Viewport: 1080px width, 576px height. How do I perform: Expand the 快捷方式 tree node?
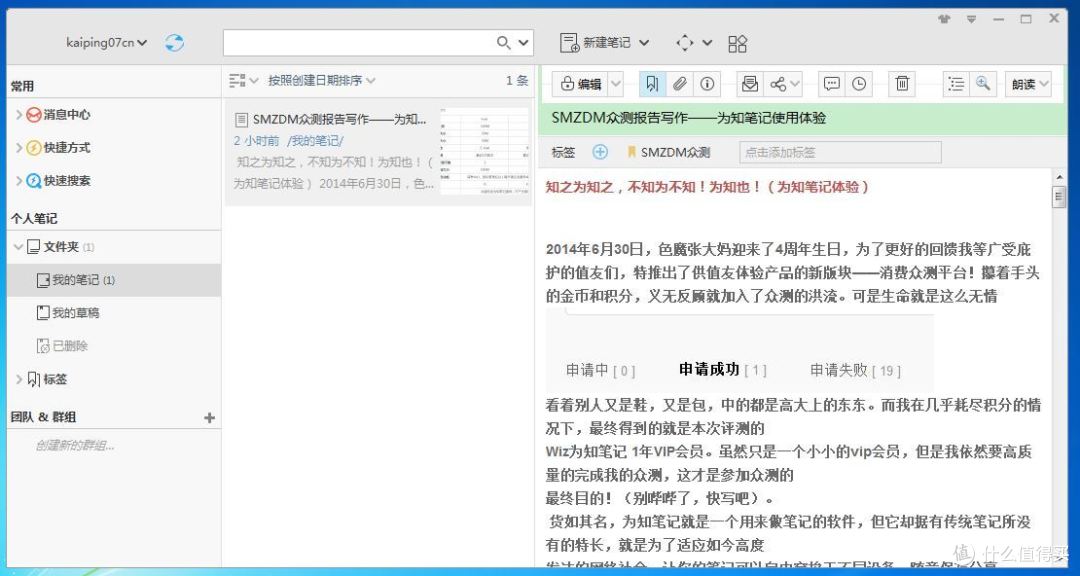point(19,148)
